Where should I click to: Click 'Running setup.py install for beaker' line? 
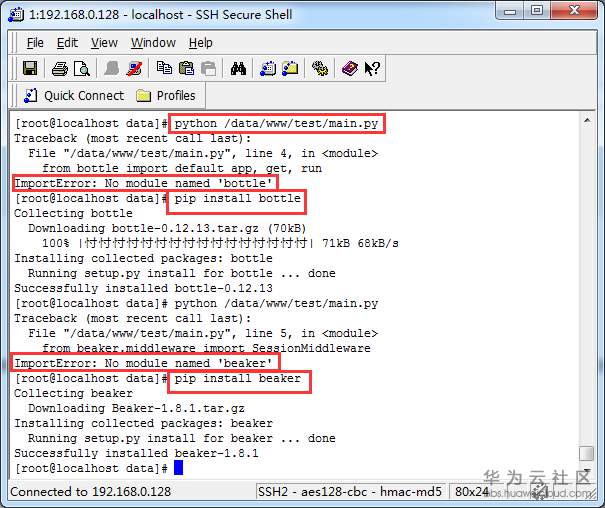click(x=182, y=438)
